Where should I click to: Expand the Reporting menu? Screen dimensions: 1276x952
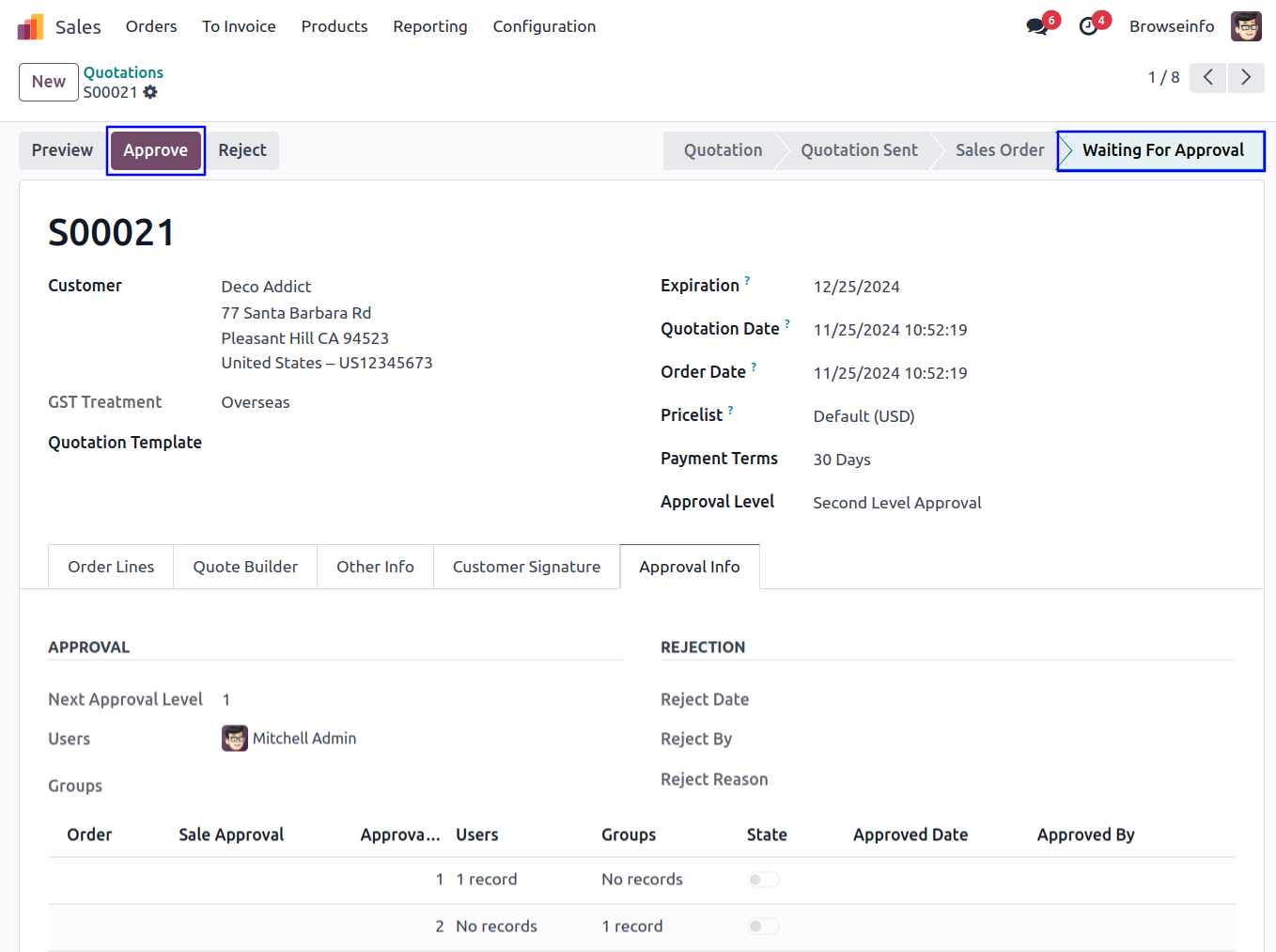[x=429, y=26]
